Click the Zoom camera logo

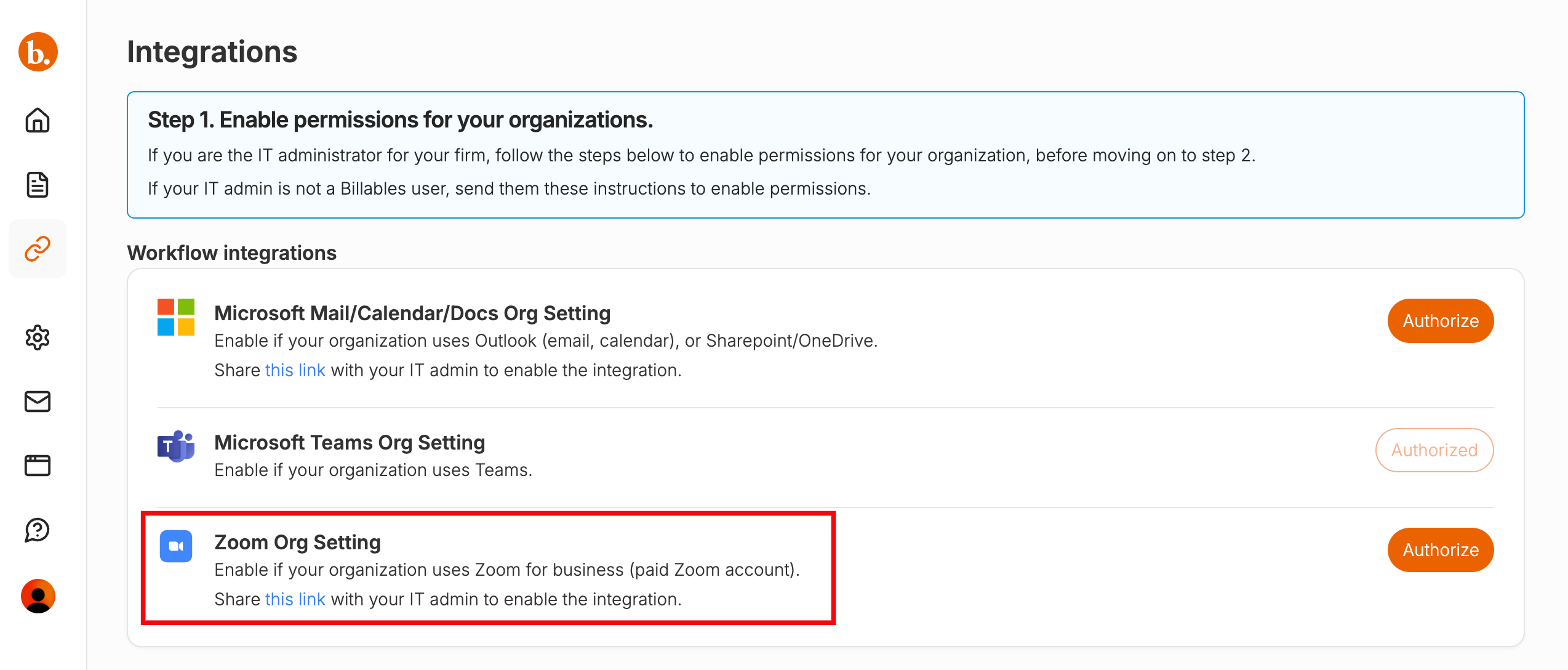click(176, 546)
